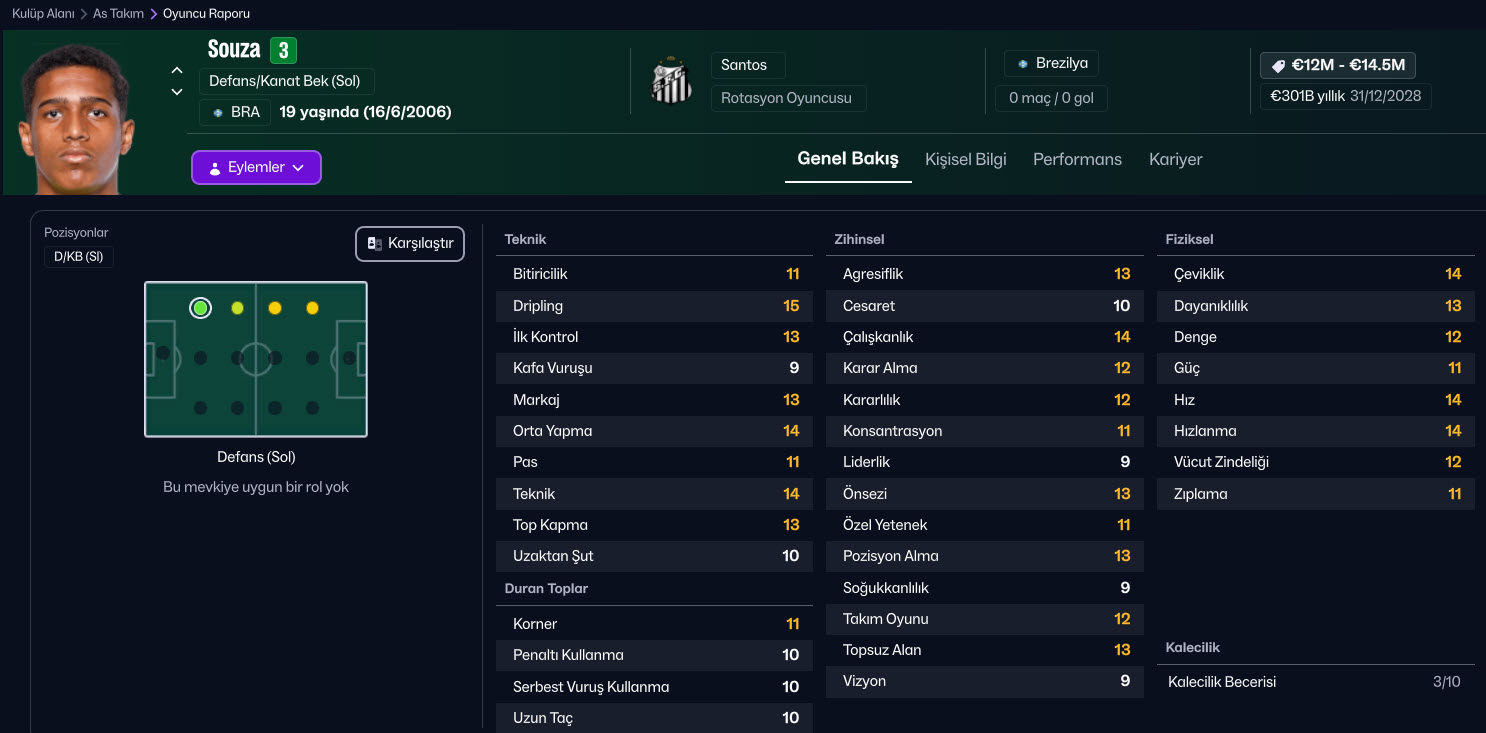This screenshot has height=733, width=1486.
Task: Navigate to Kulüp Alanı in breadcrumb
Action: coord(43,14)
